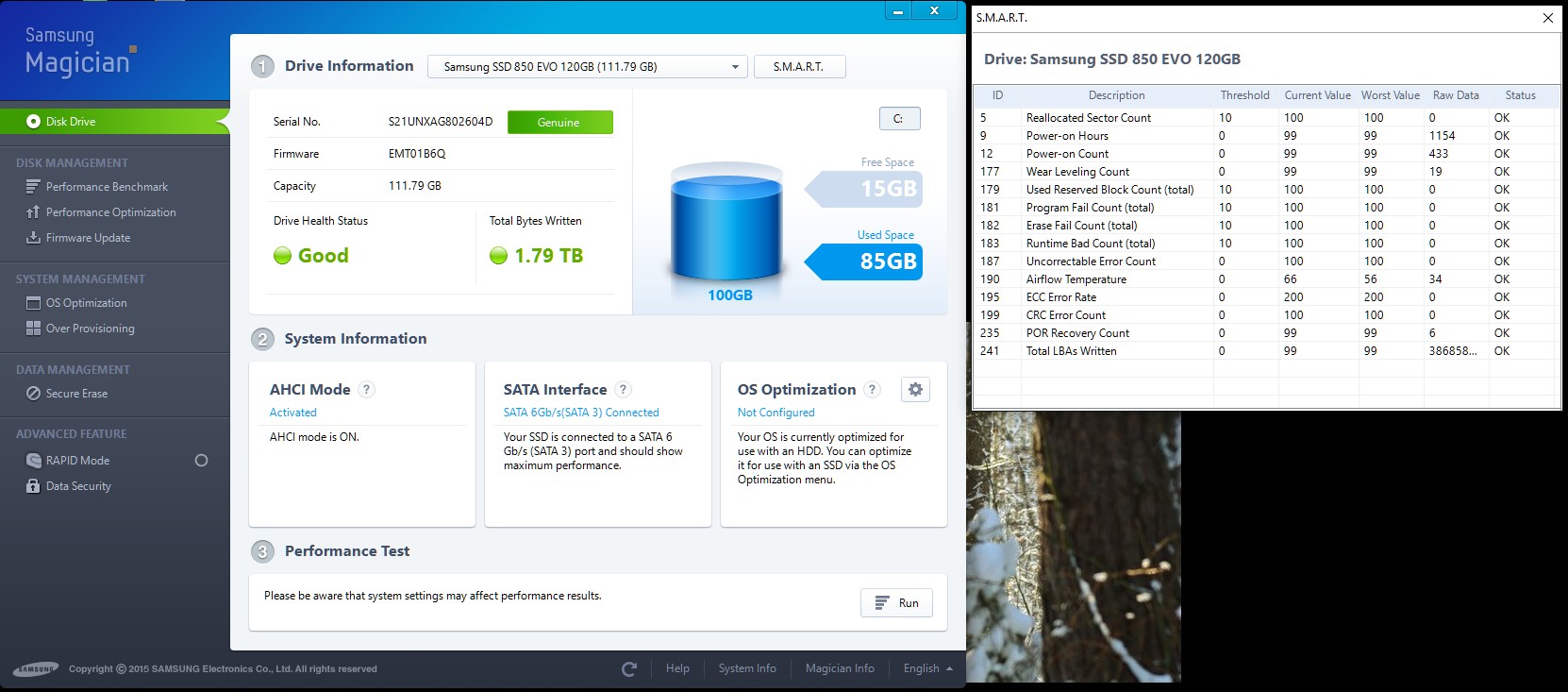This screenshot has height=692, width=1568.
Task: Open Help in the footer bar
Action: pos(677,668)
